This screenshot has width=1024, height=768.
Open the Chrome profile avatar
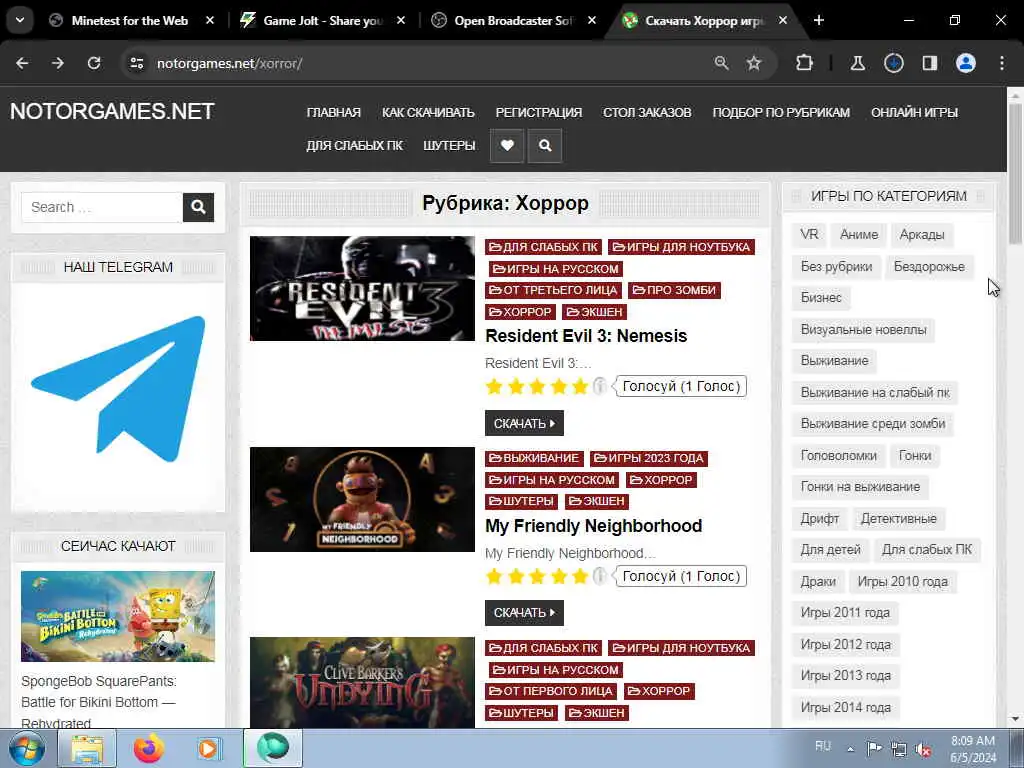pos(966,63)
